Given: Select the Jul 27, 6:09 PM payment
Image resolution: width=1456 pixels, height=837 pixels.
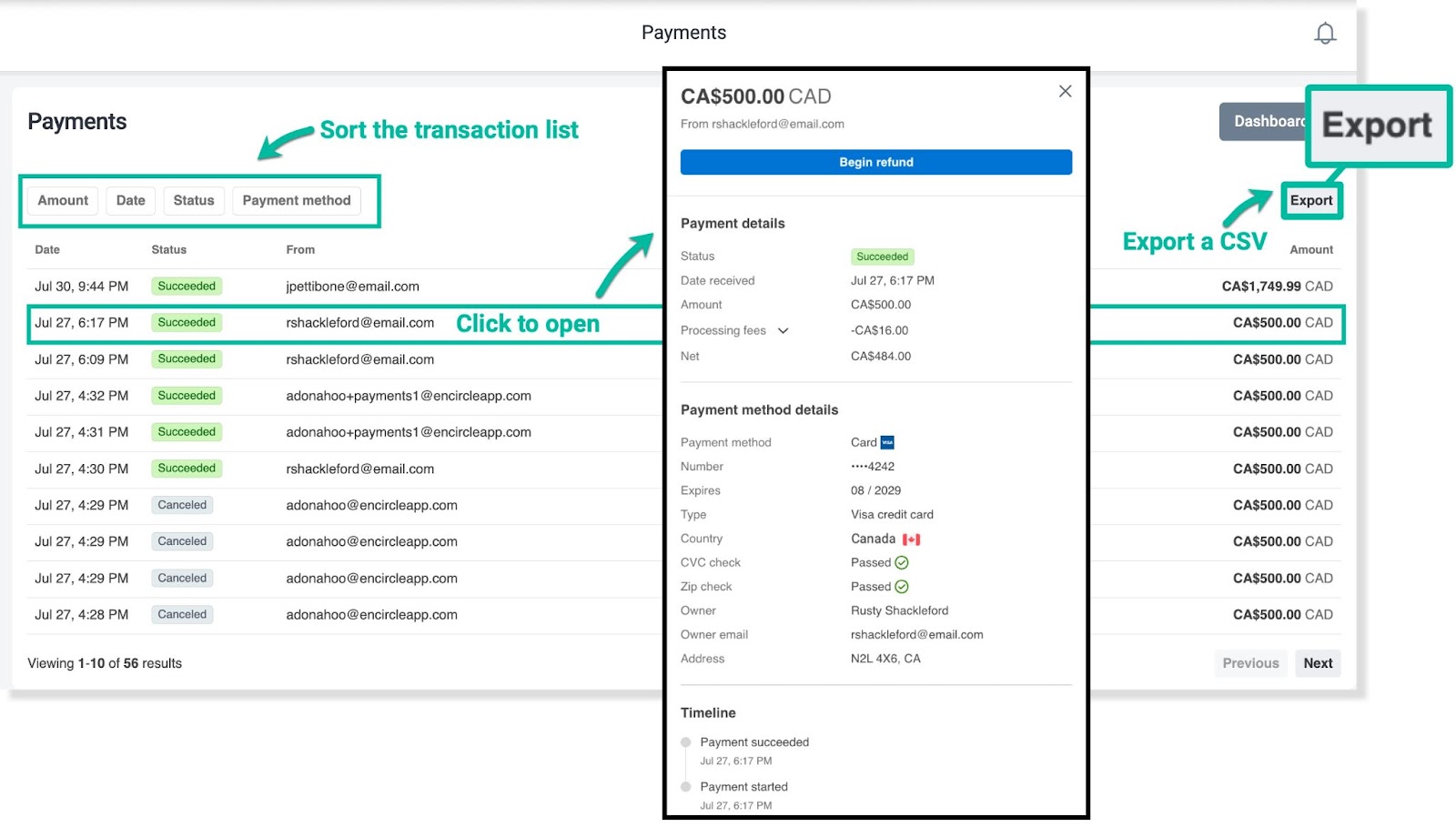Looking at the screenshot, I should (x=81, y=359).
